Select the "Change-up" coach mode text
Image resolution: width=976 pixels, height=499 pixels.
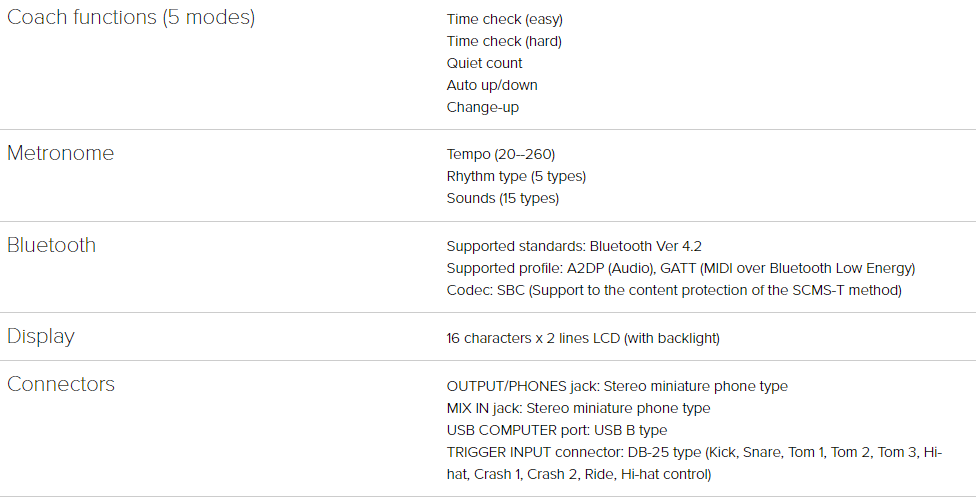(x=482, y=107)
